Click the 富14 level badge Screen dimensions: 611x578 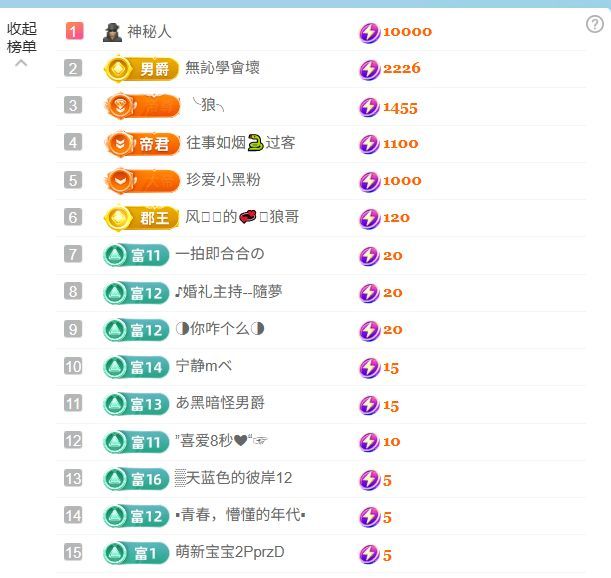coord(136,367)
